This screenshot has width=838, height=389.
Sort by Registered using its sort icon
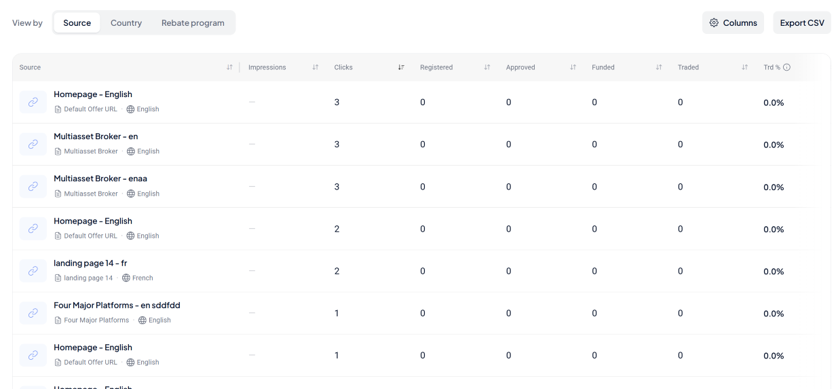point(487,67)
